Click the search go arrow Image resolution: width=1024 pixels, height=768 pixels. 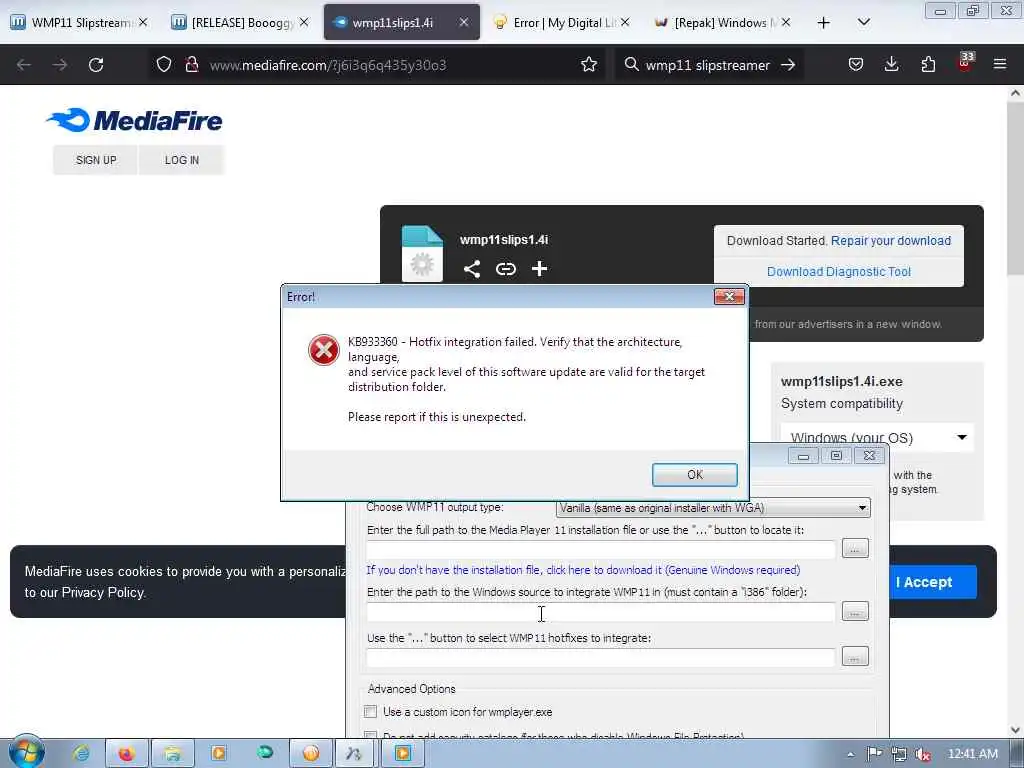click(788, 65)
